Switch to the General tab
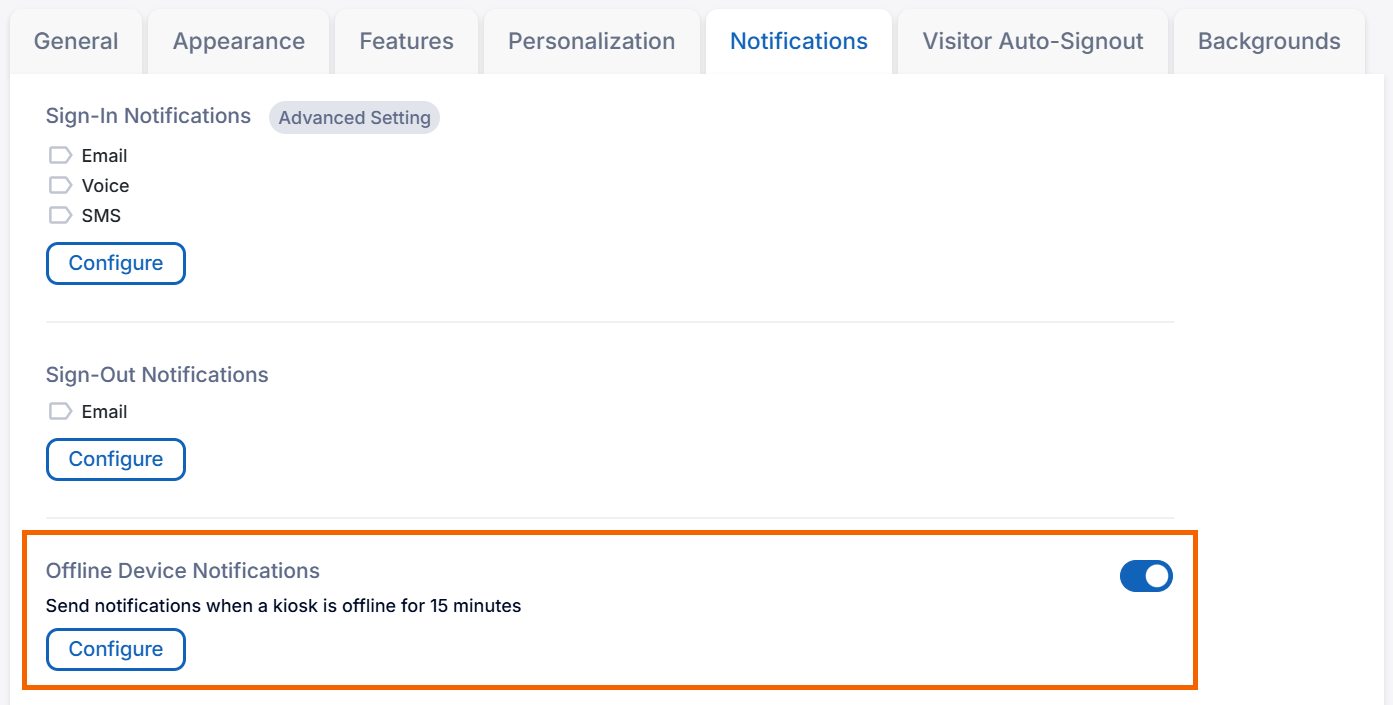The width and height of the screenshot is (1393, 705). pos(75,41)
